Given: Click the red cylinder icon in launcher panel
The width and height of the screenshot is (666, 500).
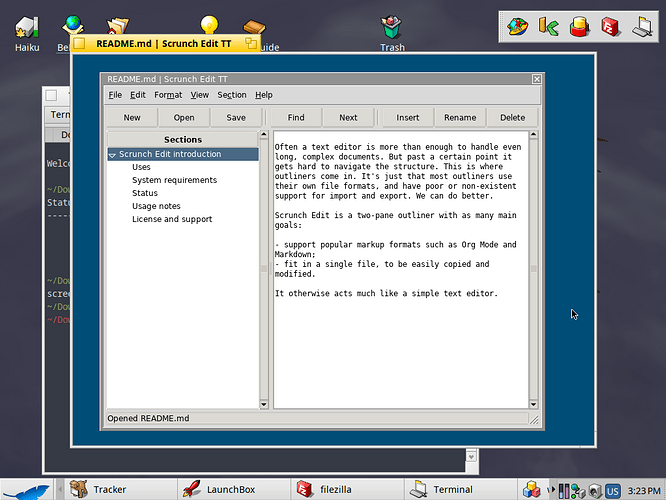Looking at the screenshot, I should [578, 26].
